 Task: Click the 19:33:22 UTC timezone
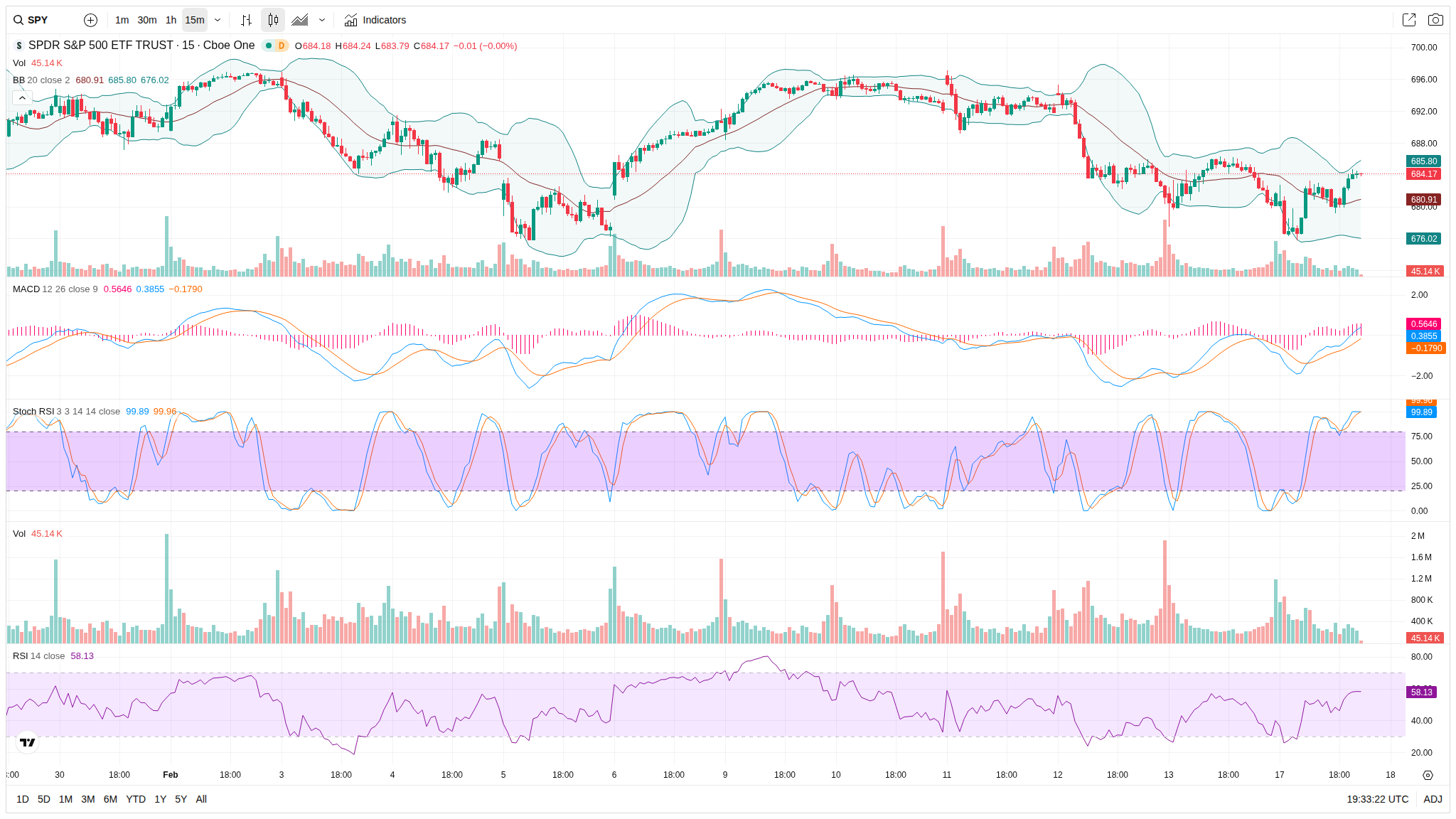coord(1377,799)
